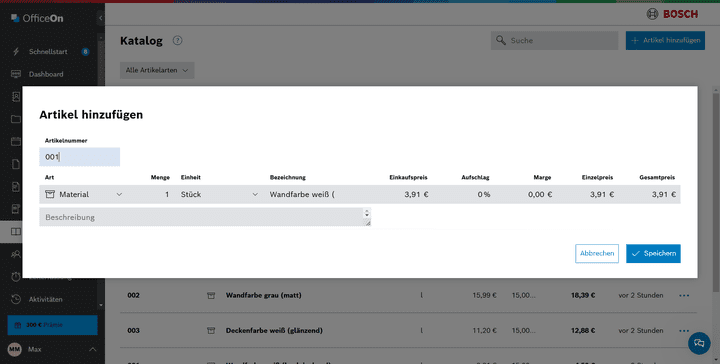Viewport: 720px width, 364px height.
Task: Click the help question mark beside Katalog
Action: 177,40
